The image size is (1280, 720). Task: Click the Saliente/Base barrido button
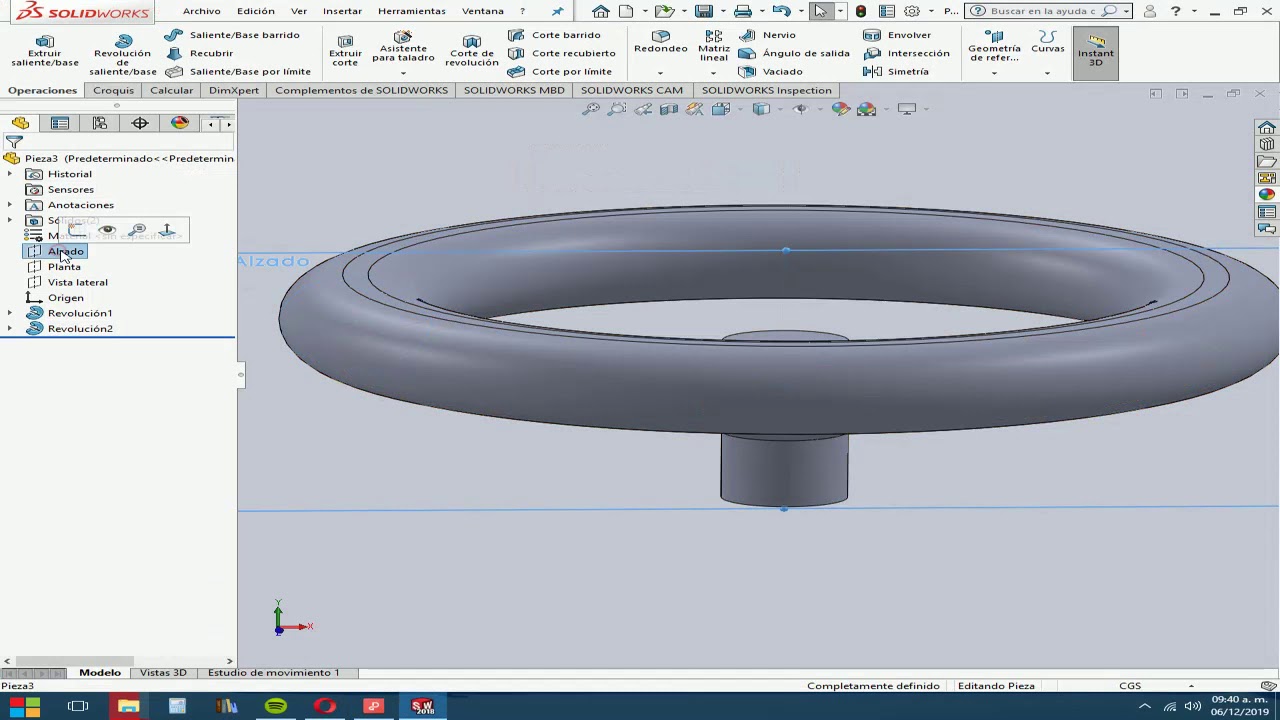coord(232,35)
